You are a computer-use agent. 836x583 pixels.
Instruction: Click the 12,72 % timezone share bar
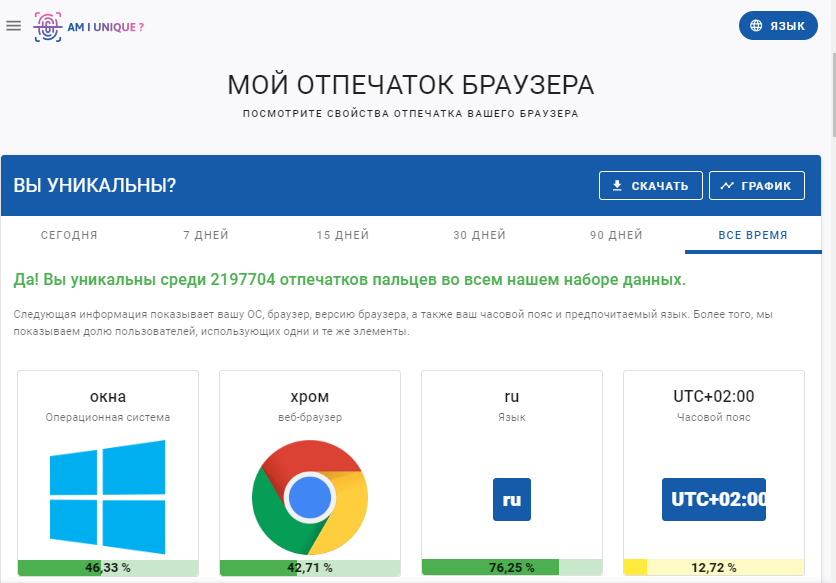[714, 567]
